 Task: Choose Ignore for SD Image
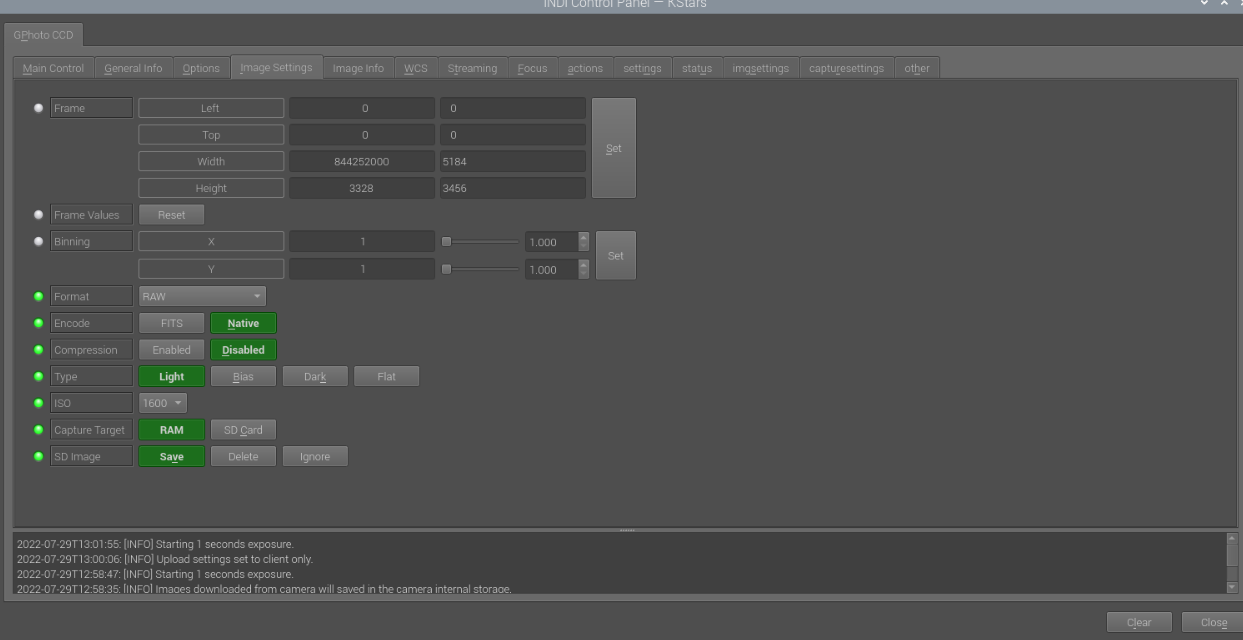(315, 457)
